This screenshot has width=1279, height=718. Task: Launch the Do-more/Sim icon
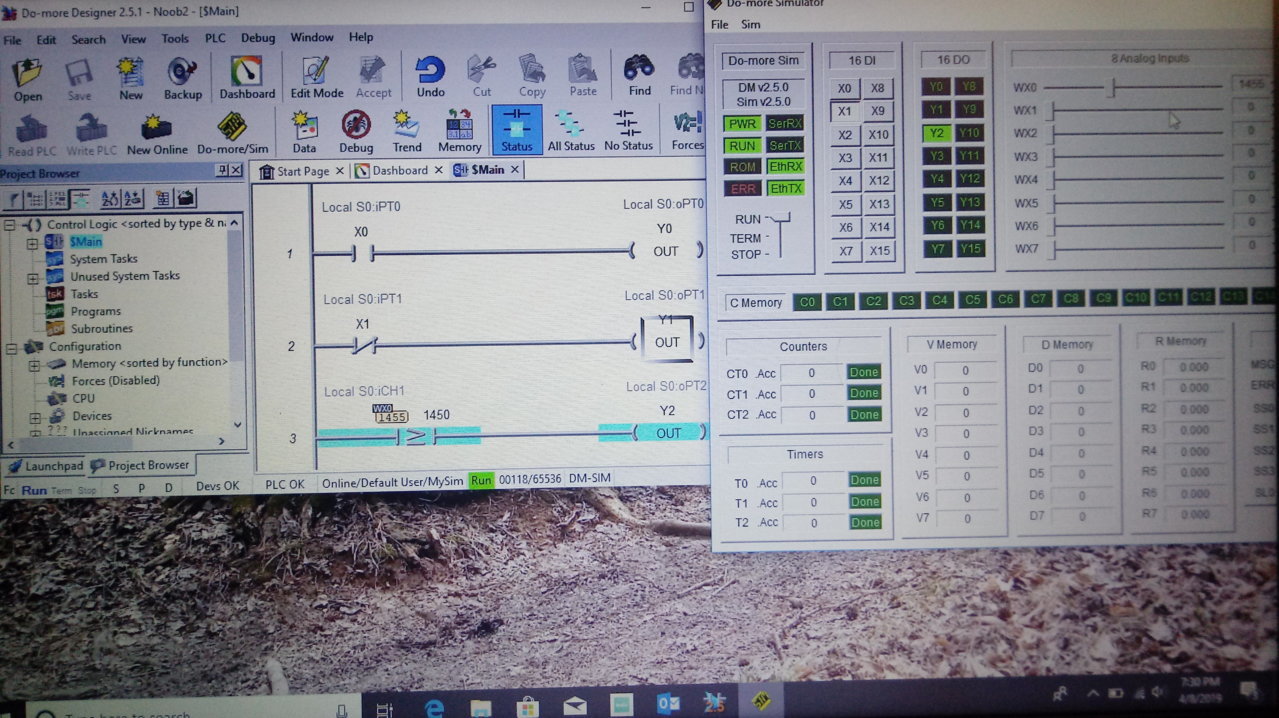click(233, 132)
